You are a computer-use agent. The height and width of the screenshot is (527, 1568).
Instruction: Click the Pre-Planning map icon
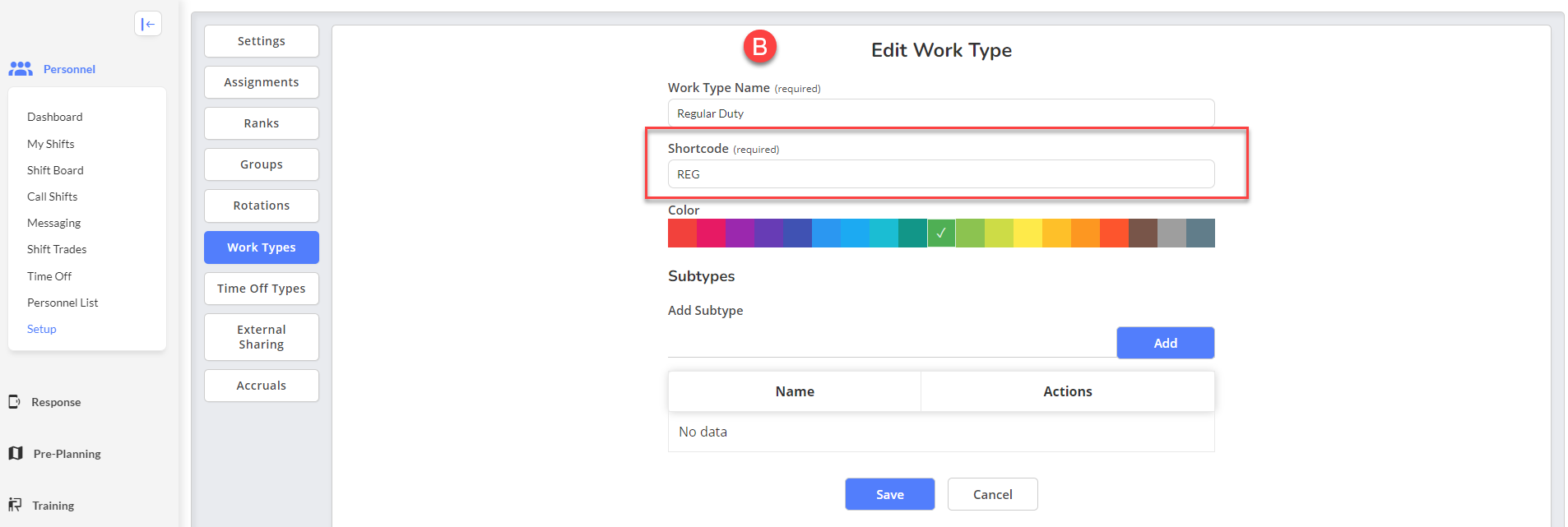pos(16,454)
